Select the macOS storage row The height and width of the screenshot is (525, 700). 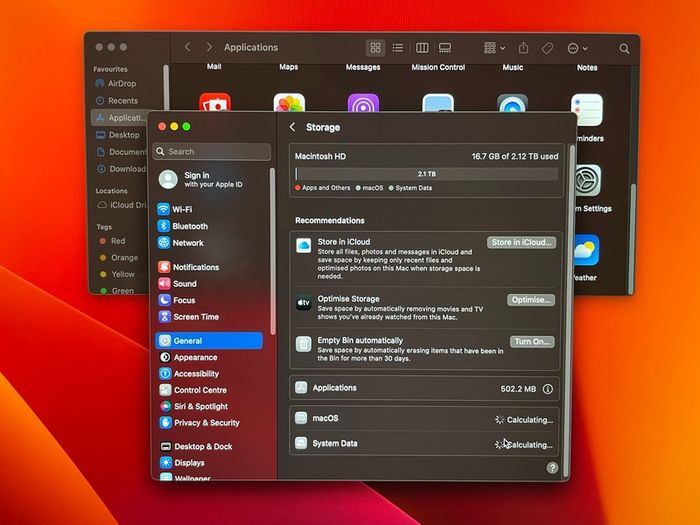[424, 419]
